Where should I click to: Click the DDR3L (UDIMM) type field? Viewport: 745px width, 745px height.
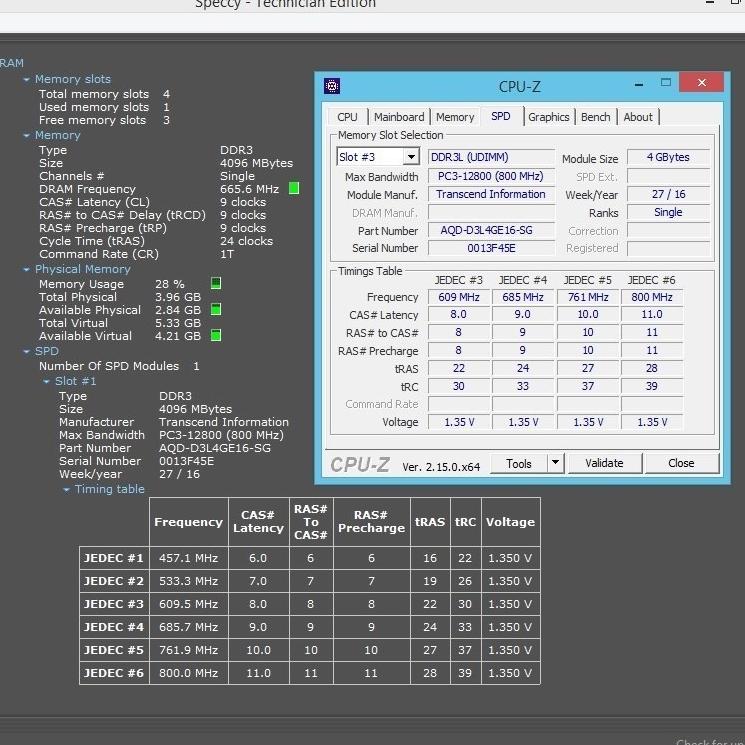[x=491, y=157]
